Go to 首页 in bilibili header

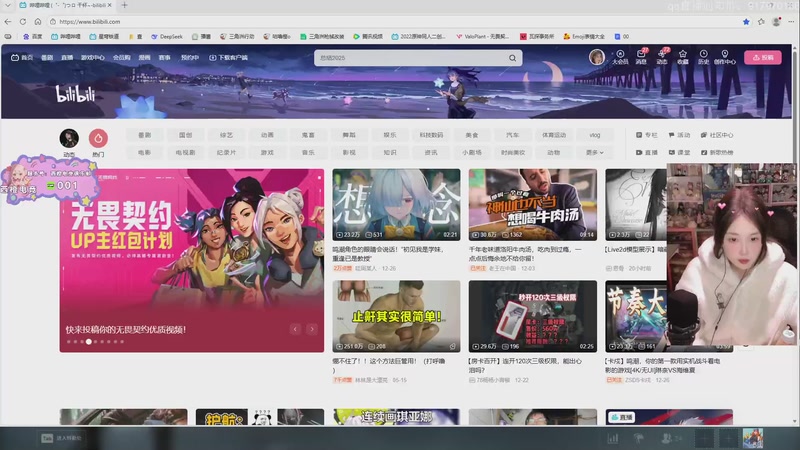(22, 58)
